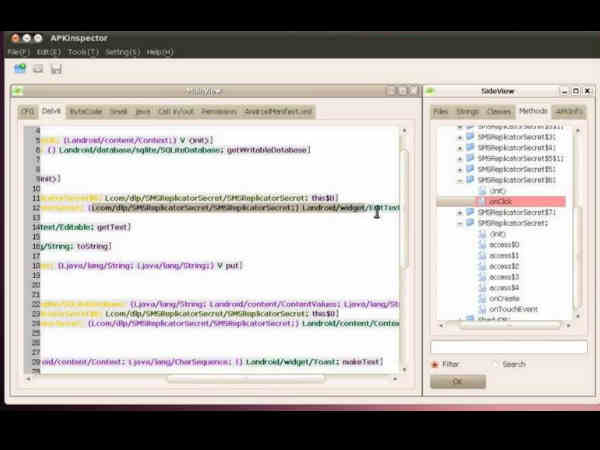Click the code view scroll-right arrow
This screenshot has width=600, height=450.
tap(395, 379)
